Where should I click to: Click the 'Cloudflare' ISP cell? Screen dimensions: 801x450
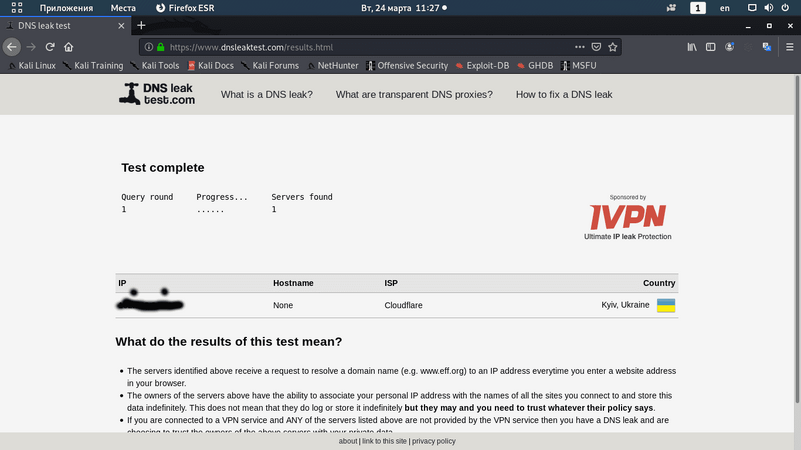tap(404, 305)
